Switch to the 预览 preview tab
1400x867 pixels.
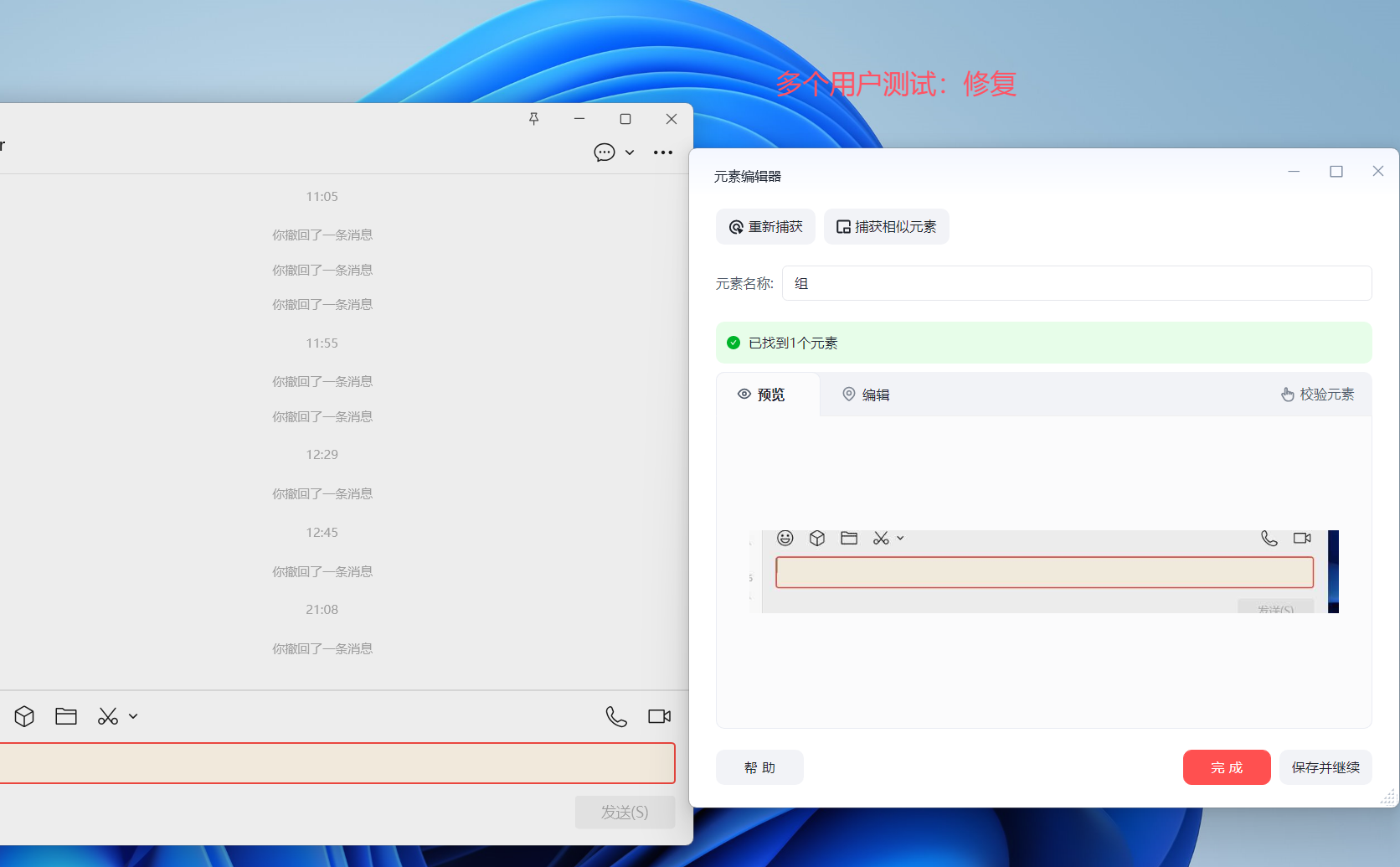click(x=768, y=395)
